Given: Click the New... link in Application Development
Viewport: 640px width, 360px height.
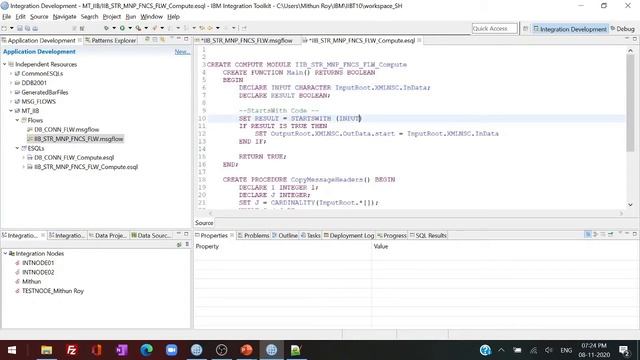Looking at the screenshot, I should (182, 52).
